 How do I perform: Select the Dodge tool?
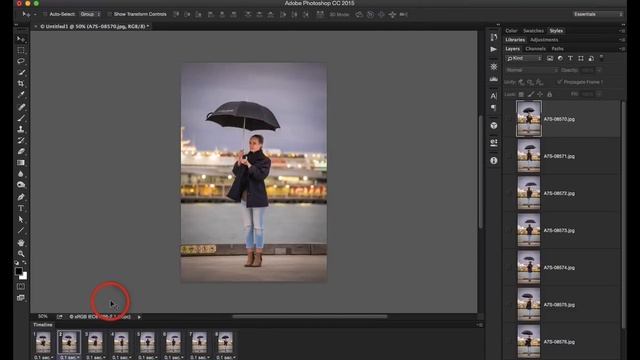coord(21,185)
